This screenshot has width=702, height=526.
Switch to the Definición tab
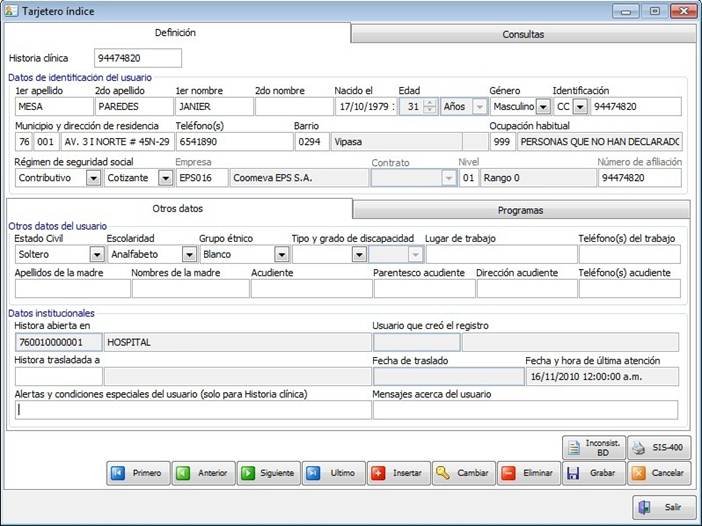[176, 33]
